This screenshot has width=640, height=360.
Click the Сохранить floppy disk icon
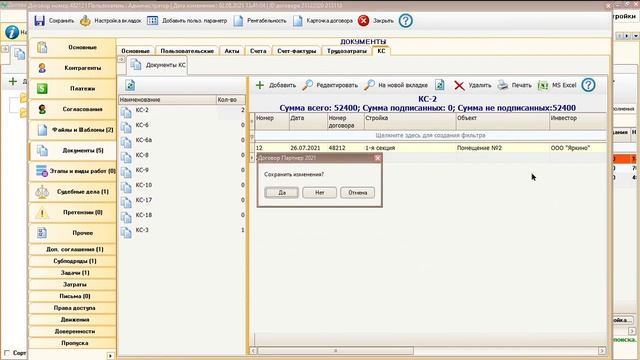pos(40,20)
